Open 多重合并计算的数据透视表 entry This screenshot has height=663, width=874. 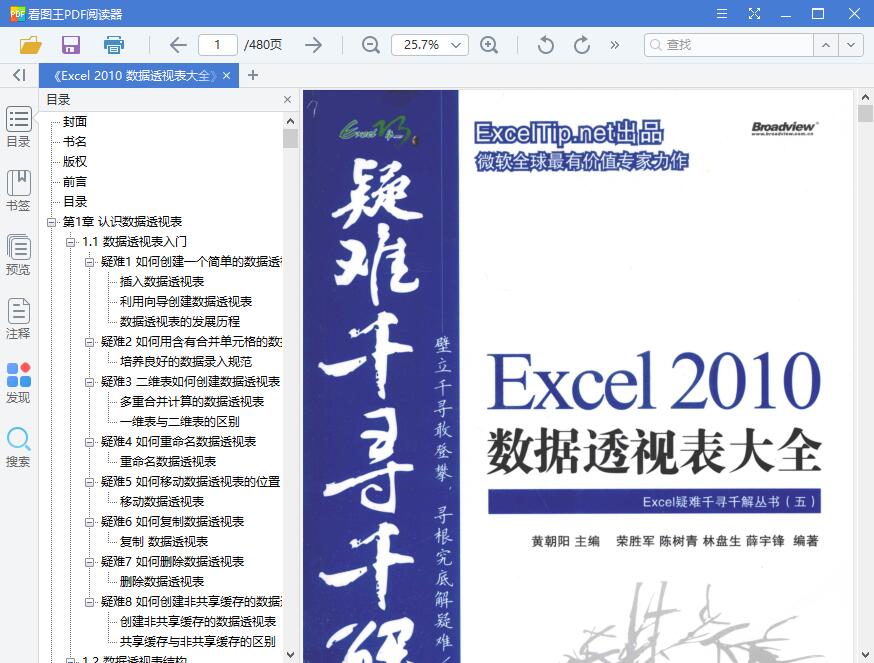(192, 402)
